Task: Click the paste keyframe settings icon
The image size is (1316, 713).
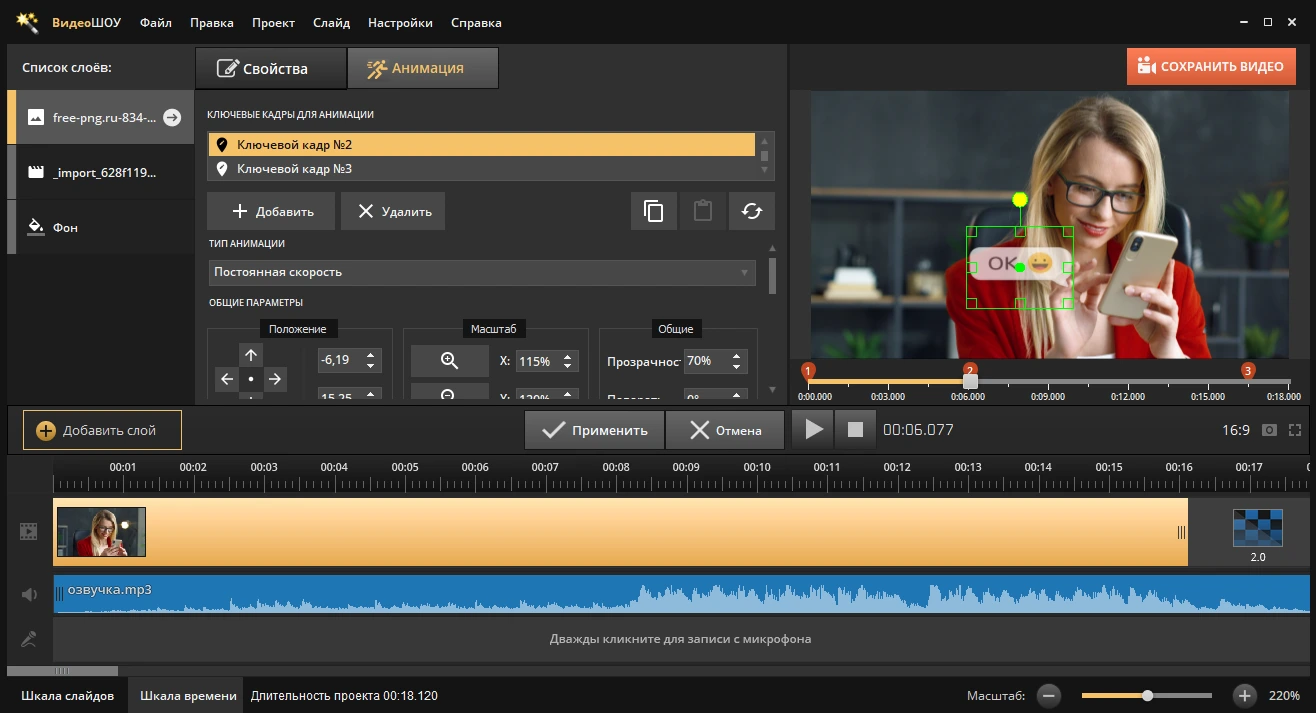Action: tap(703, 211)
